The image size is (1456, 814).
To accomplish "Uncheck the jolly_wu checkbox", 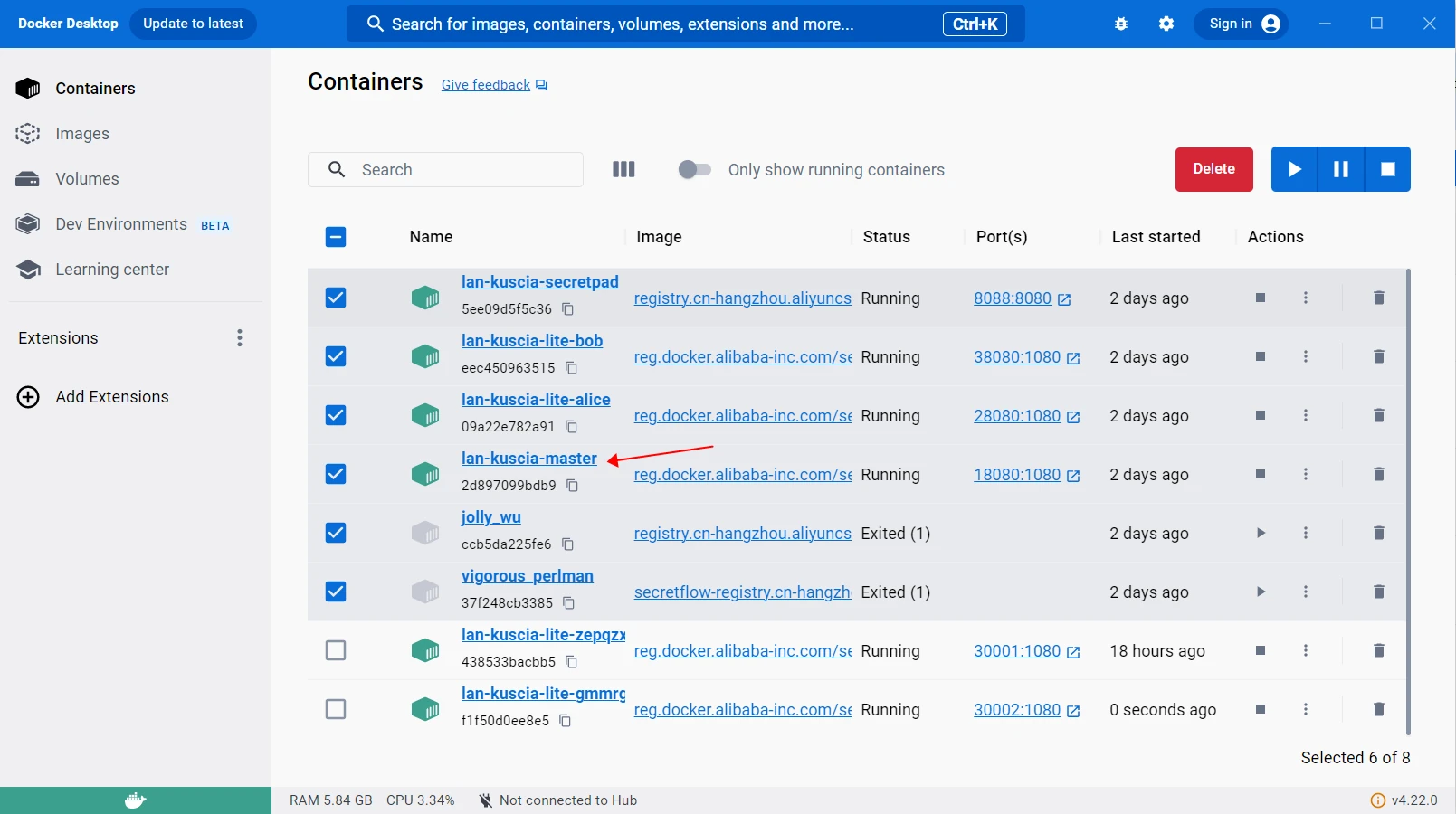I will [336, 533].
